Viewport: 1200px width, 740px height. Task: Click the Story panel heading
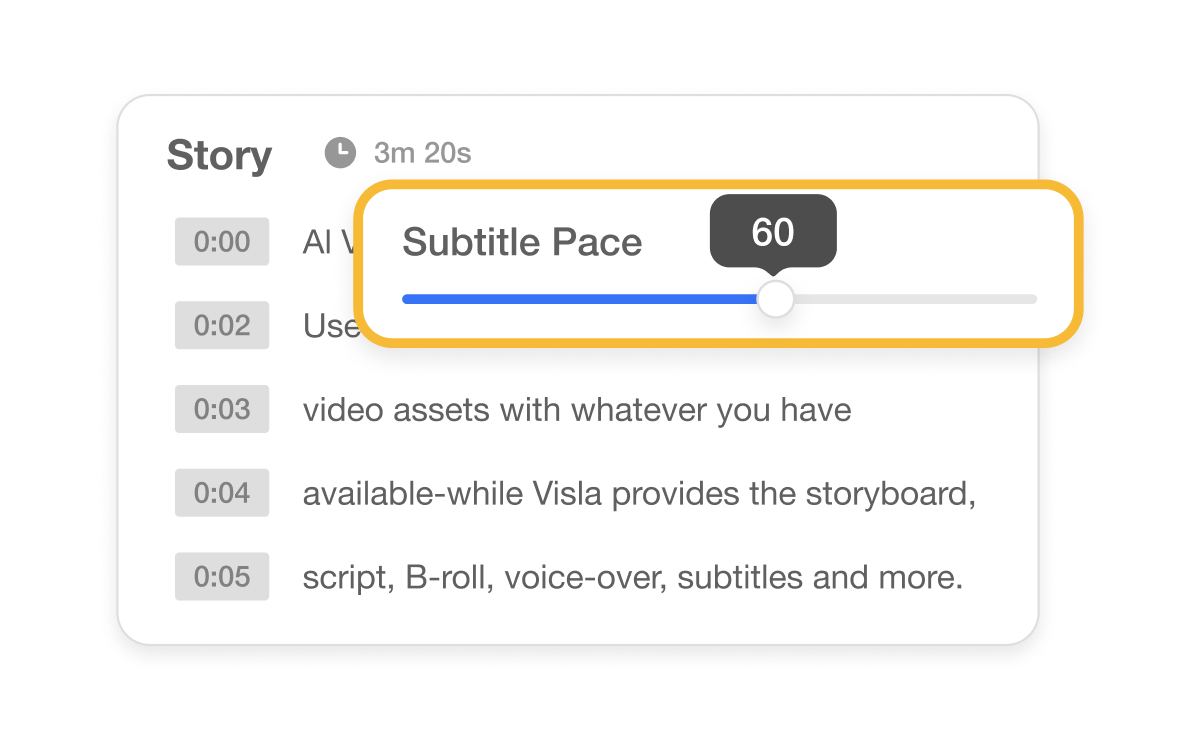pyautogui.click(x=220, y=156)
